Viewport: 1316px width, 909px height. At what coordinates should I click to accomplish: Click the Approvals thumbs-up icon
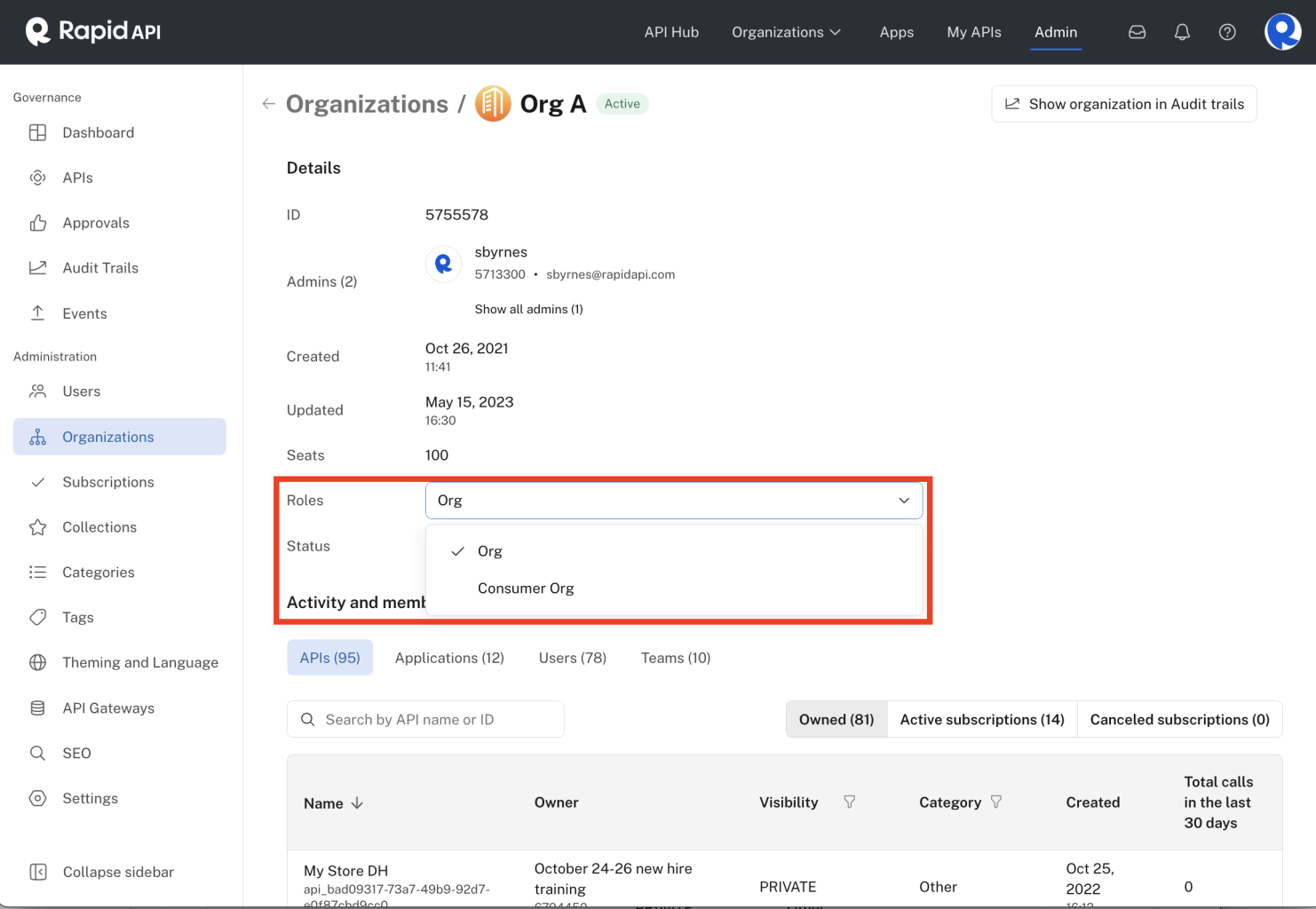point(37,223)
